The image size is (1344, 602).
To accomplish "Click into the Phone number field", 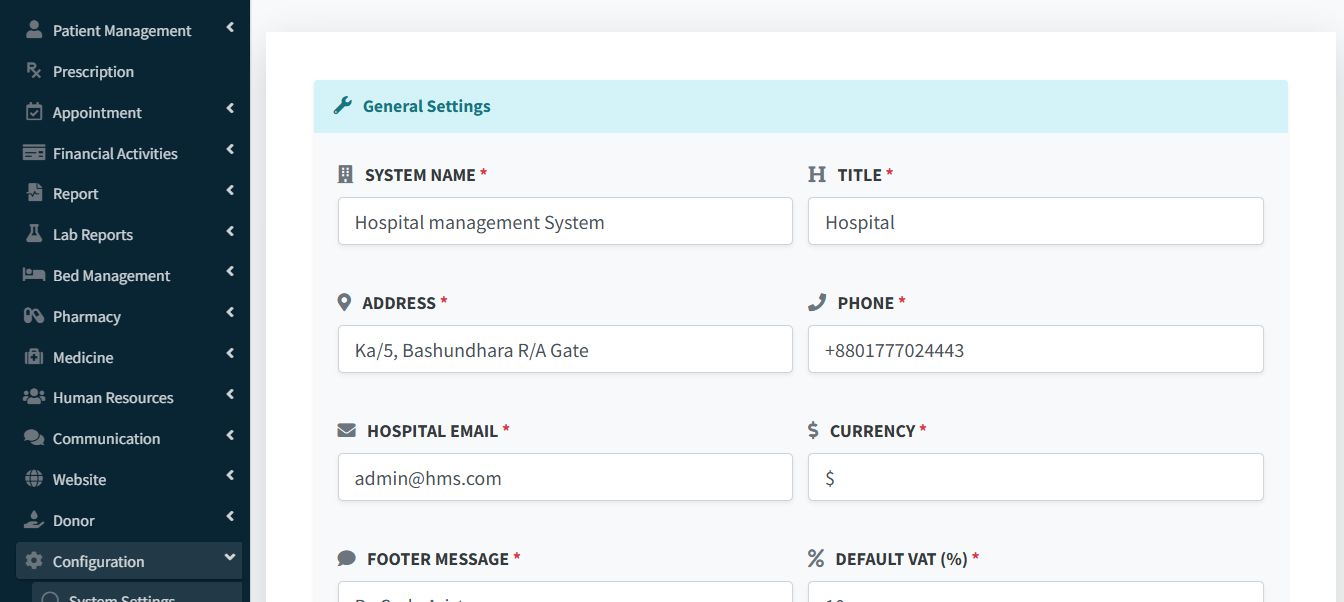I will click(x=1035, y=349).
